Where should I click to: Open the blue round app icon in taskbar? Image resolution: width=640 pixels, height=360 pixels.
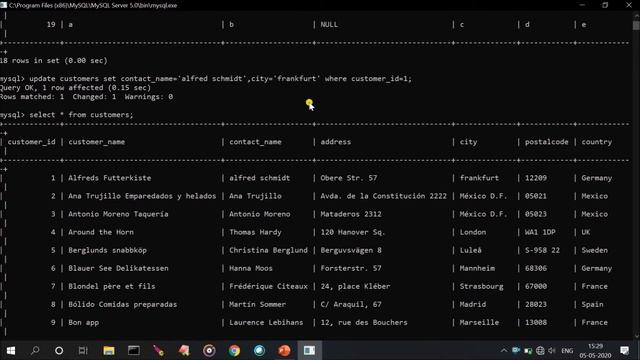click(x=259, y=350)
